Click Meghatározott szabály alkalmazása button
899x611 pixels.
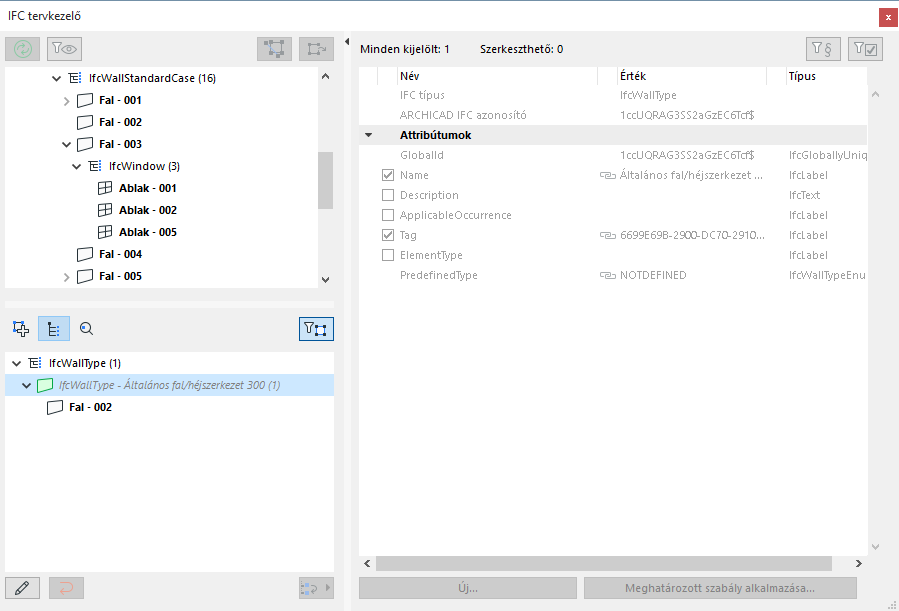pyautogui.click(x=720, y=588)
